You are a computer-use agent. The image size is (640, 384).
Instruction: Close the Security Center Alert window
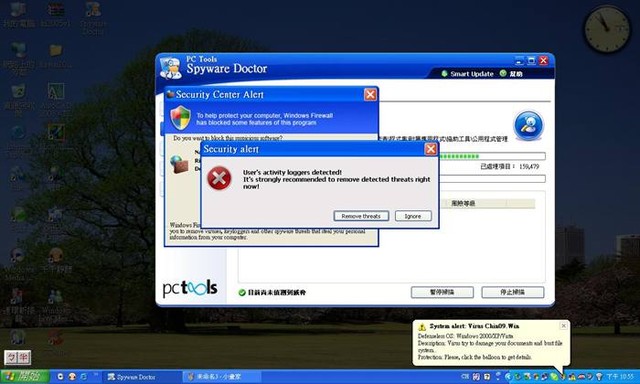tap(370, 95)
